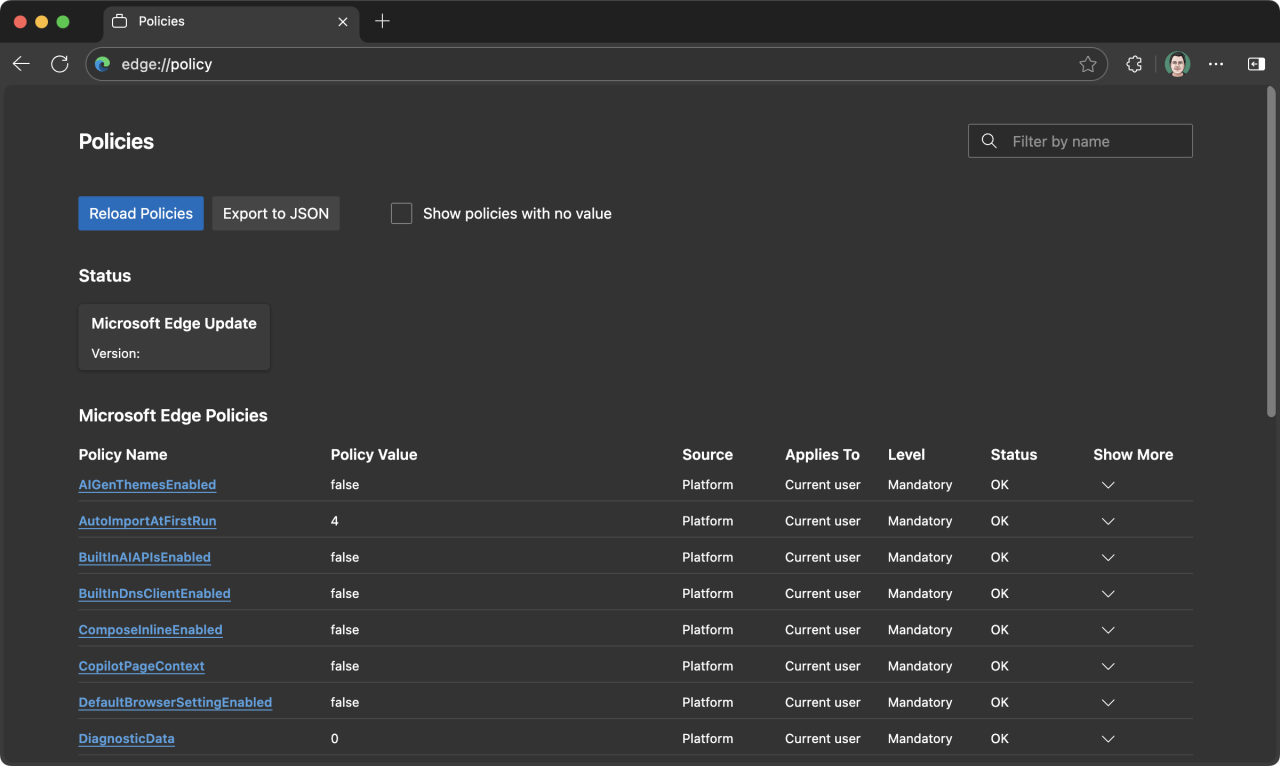Open the user profile avatar
Image resolution: width=1280 pixels, height=766 pixels.
(x=1177, y=64)
